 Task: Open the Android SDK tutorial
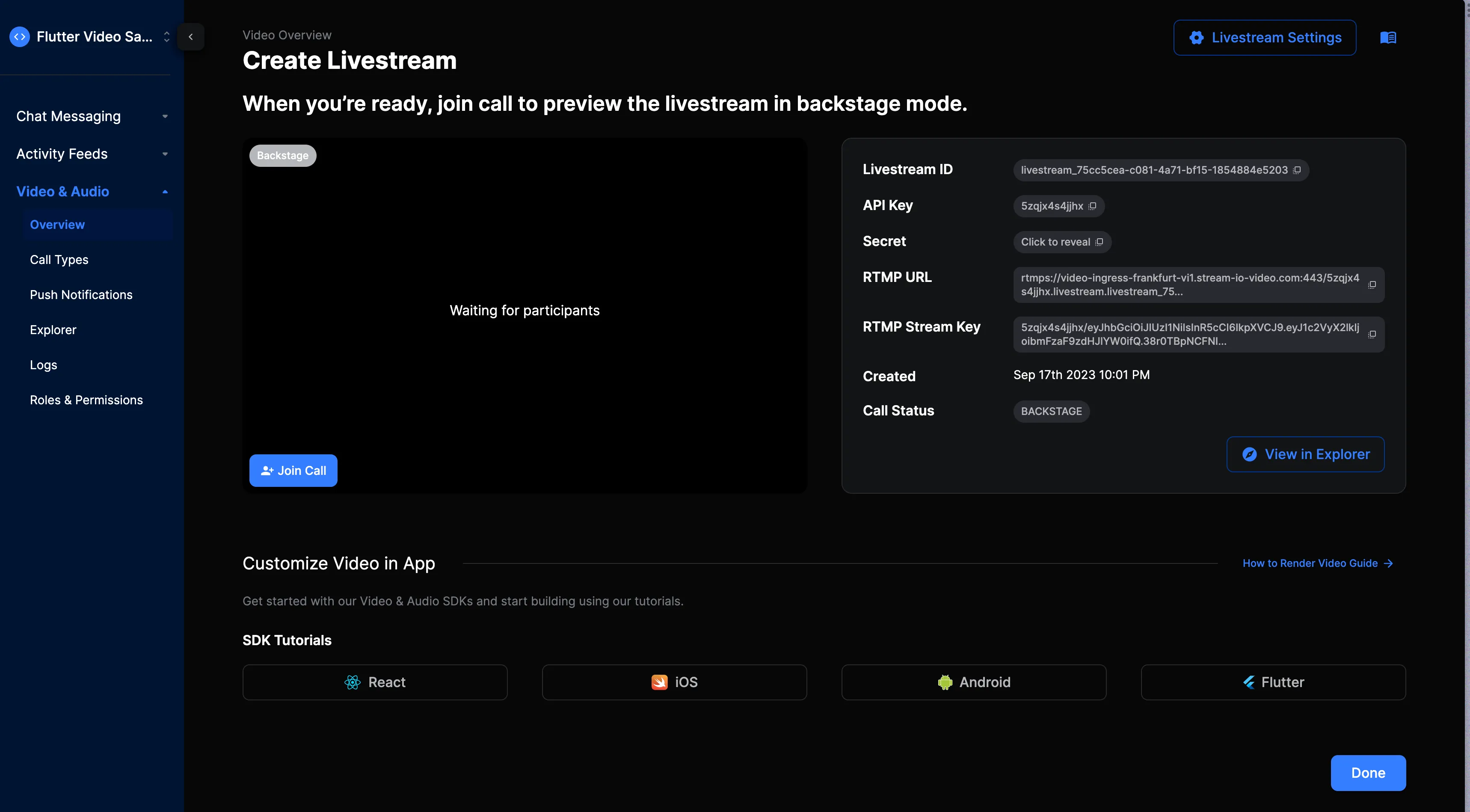[974, 682]
